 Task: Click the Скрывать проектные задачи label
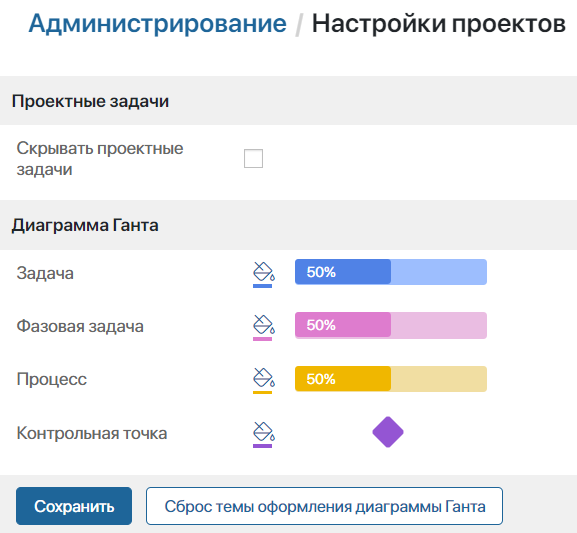(100, 159)
